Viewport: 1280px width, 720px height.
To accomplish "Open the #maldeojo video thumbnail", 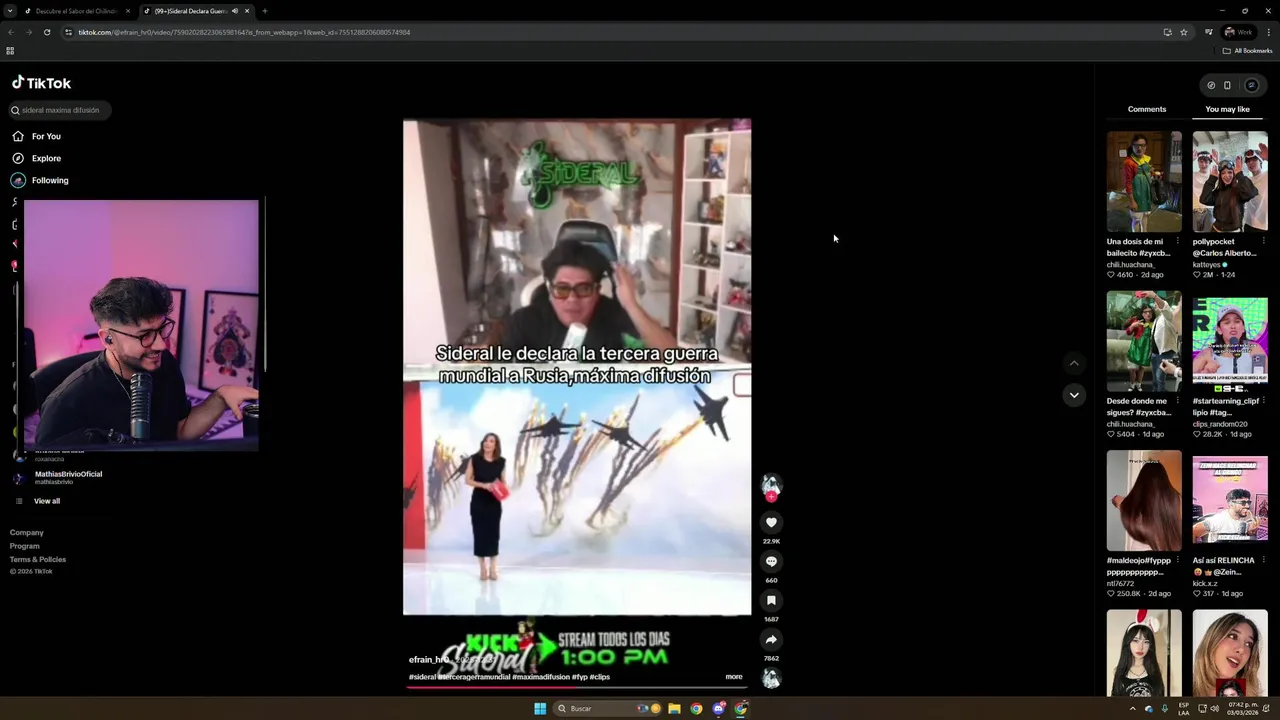I will (1144, 500).
